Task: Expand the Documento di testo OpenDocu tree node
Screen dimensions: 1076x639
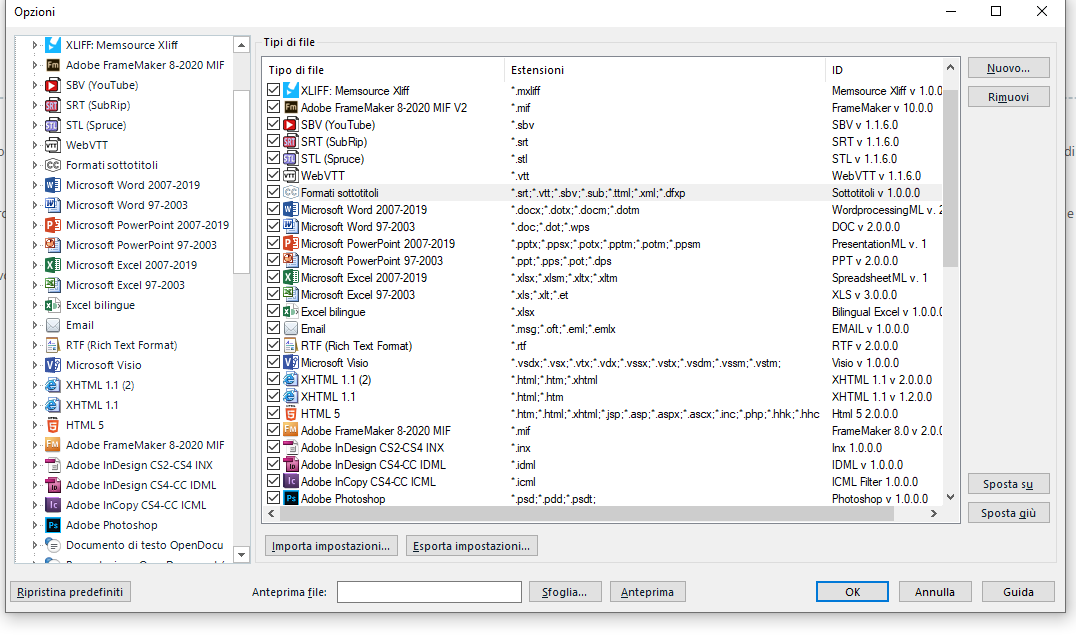Action: click(34, 545)
